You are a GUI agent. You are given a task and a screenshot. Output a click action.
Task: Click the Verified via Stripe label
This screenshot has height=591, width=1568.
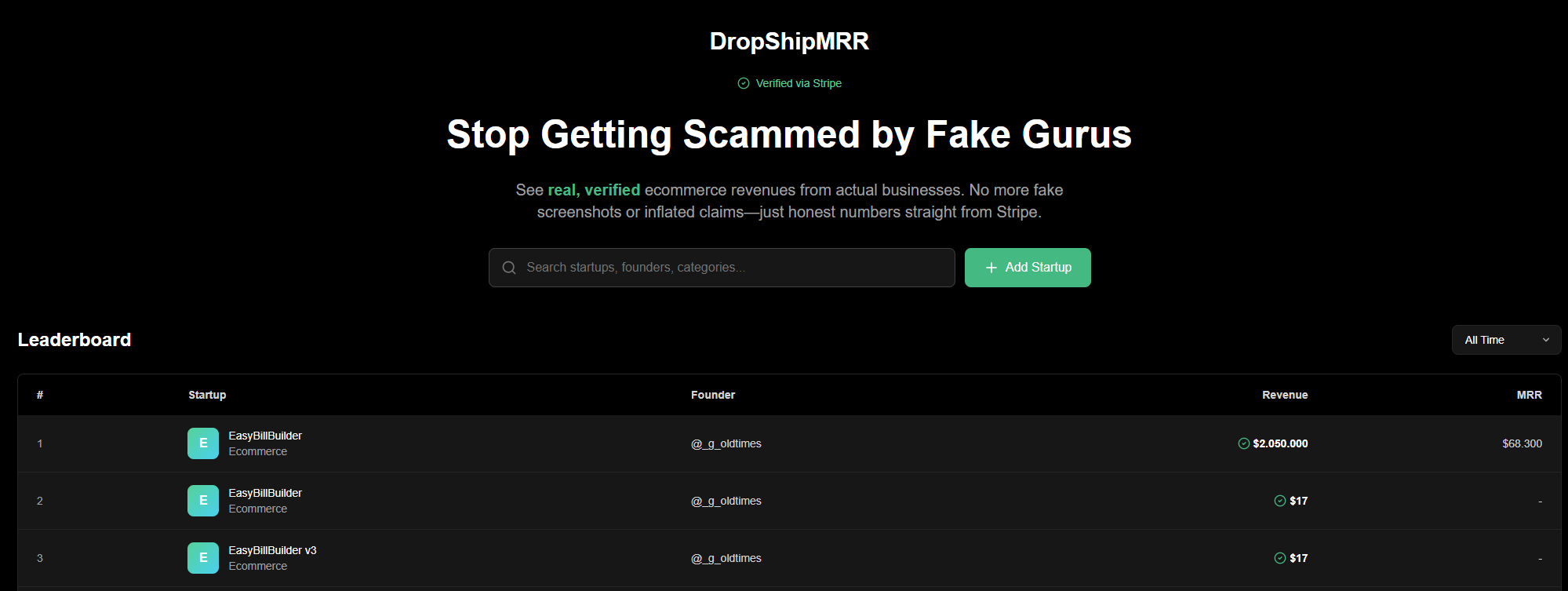click(x=799, y=83)
